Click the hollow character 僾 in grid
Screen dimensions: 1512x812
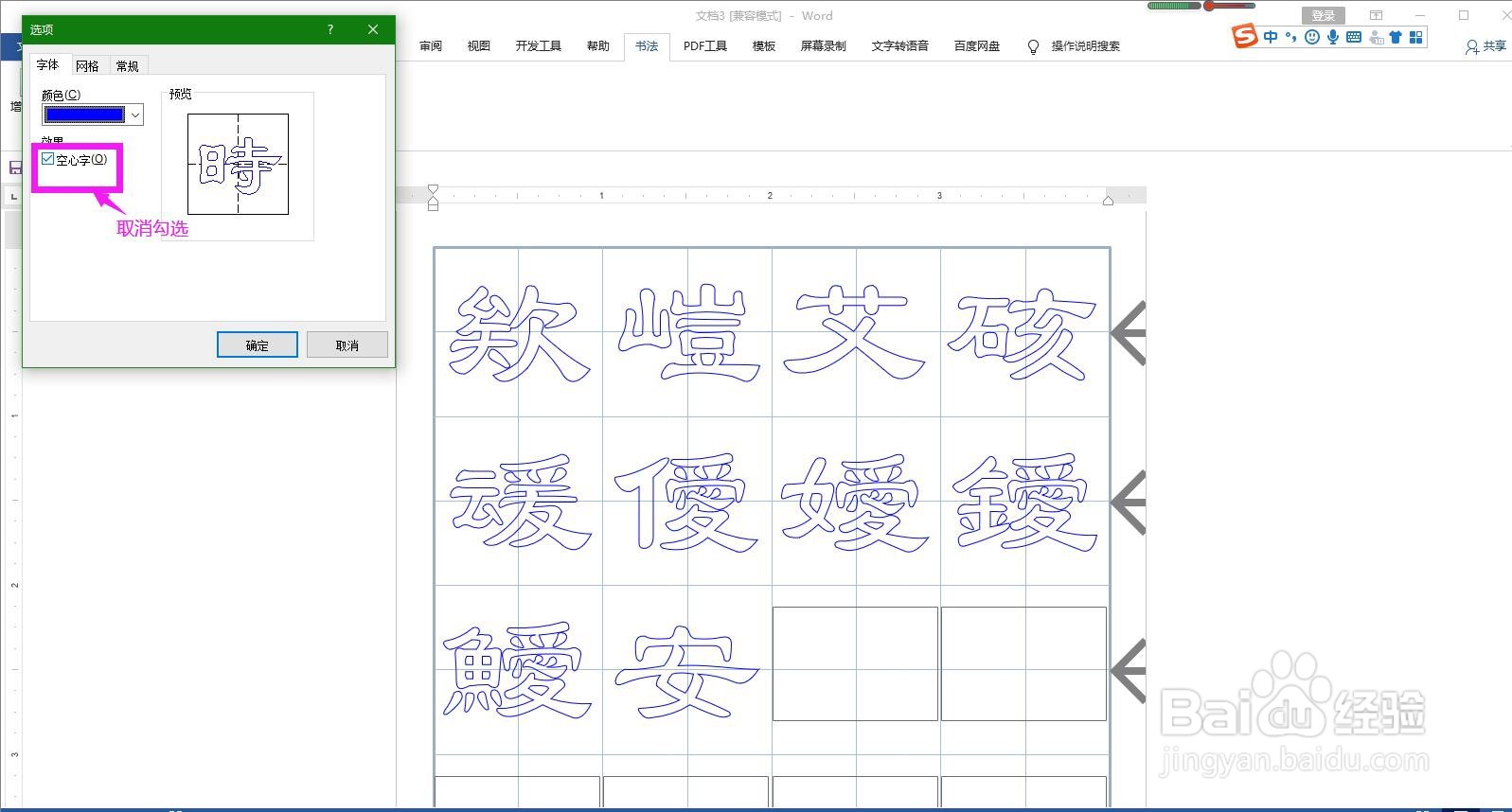pyautogui.click(x=686, y=502)
